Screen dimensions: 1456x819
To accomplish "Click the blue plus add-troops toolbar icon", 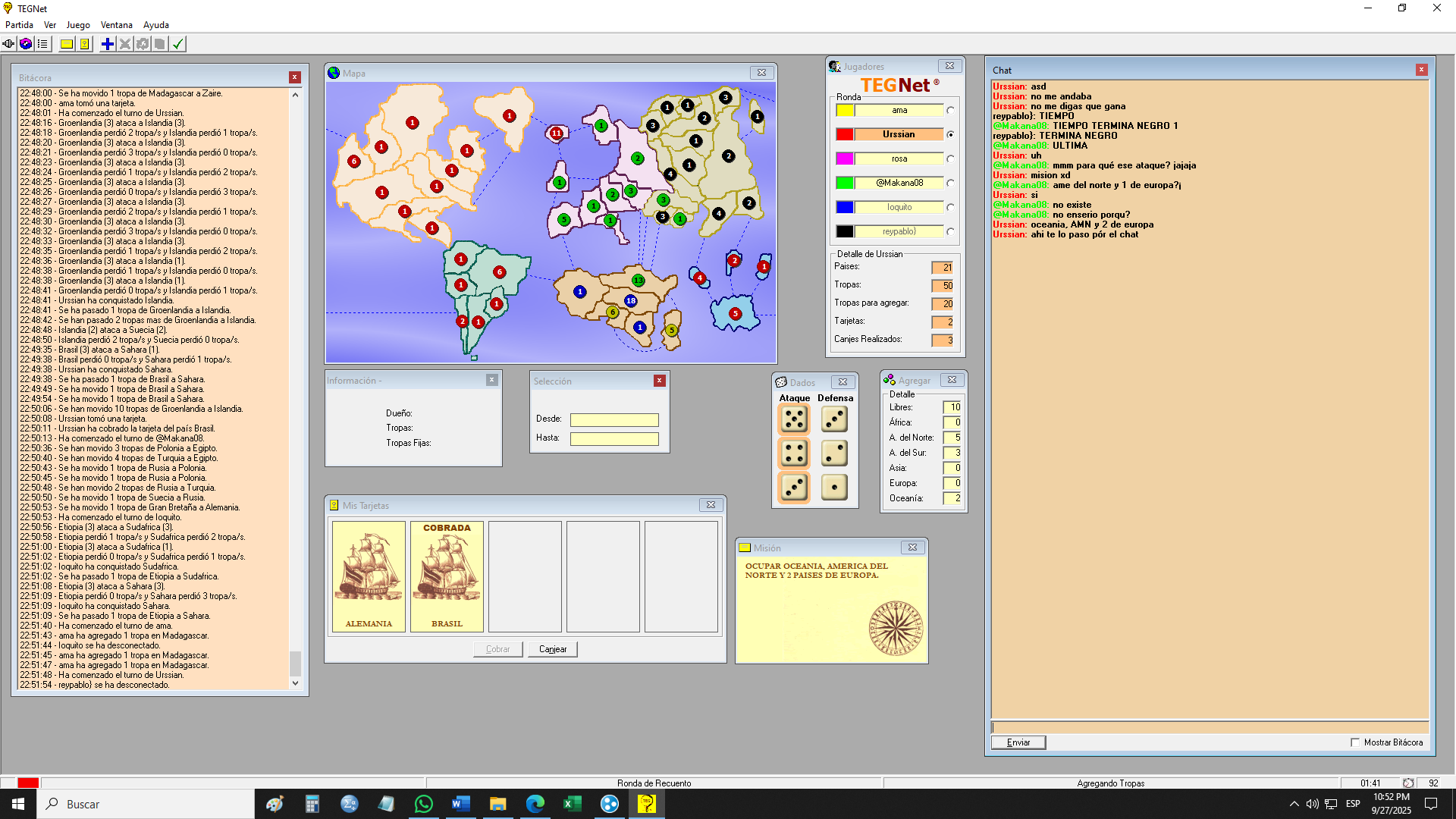I will pos(108,44).
